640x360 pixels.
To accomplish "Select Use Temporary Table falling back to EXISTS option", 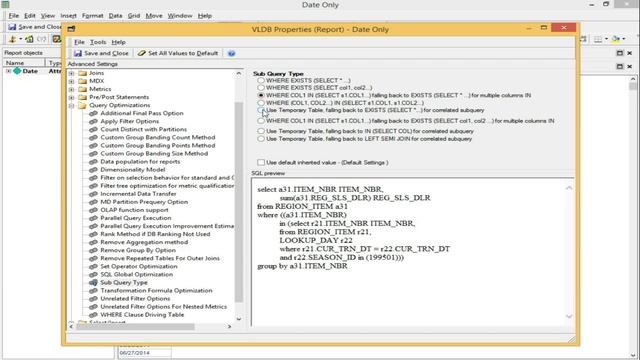I will click(x=261, y=110).
